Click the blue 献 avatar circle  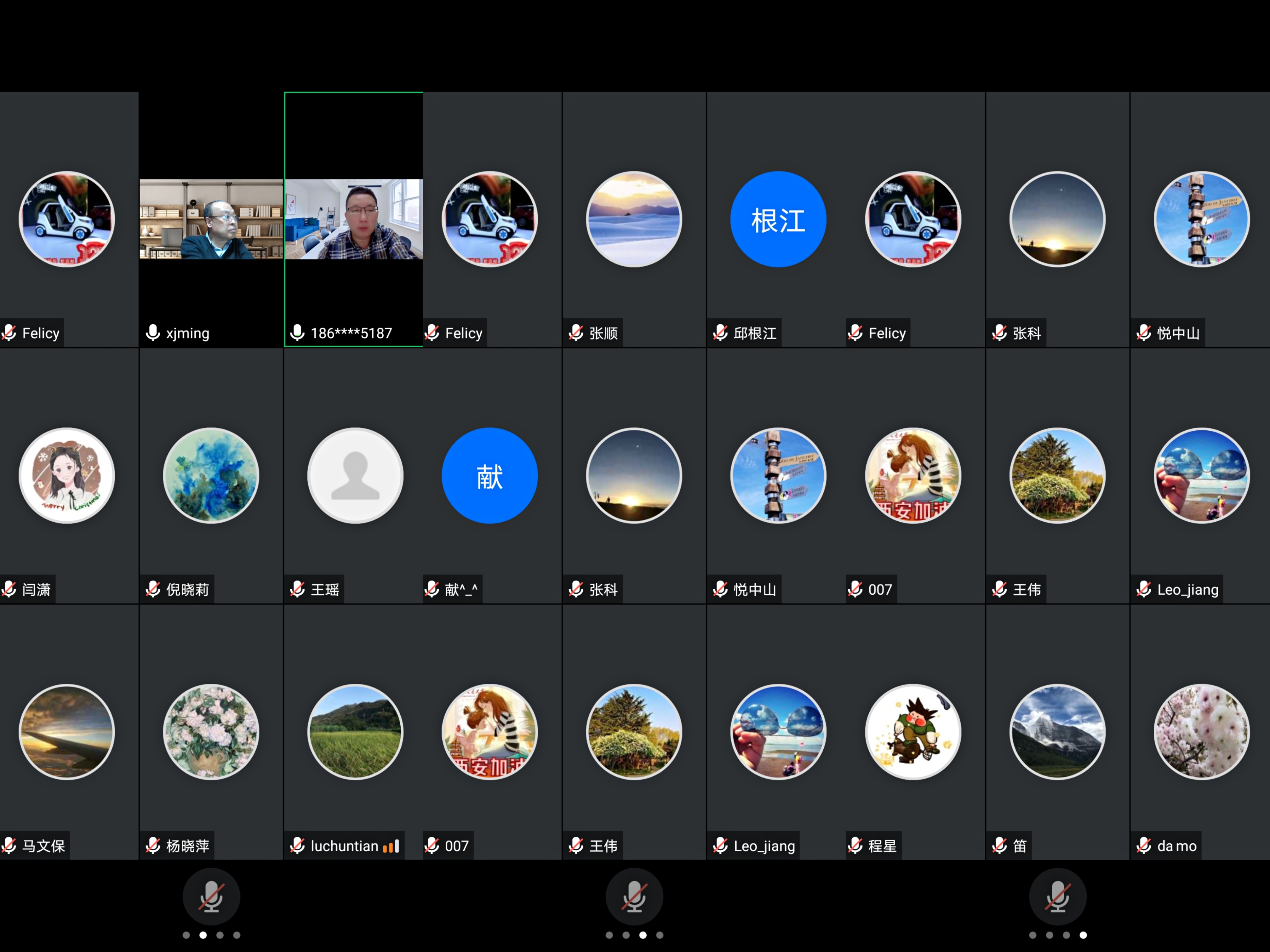pos(489,476)
